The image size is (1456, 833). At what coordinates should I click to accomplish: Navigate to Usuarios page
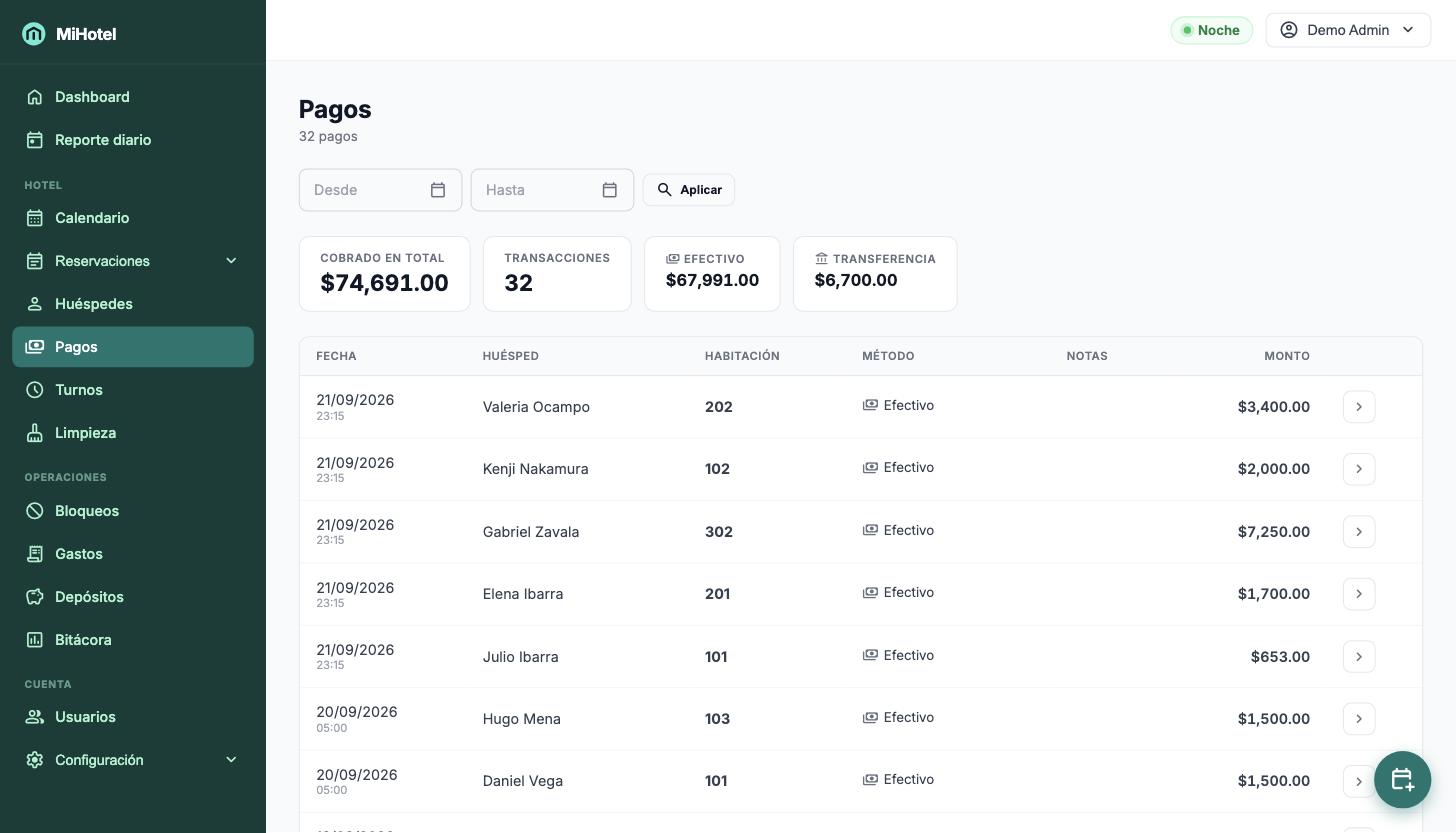click(x=133, y=717)
